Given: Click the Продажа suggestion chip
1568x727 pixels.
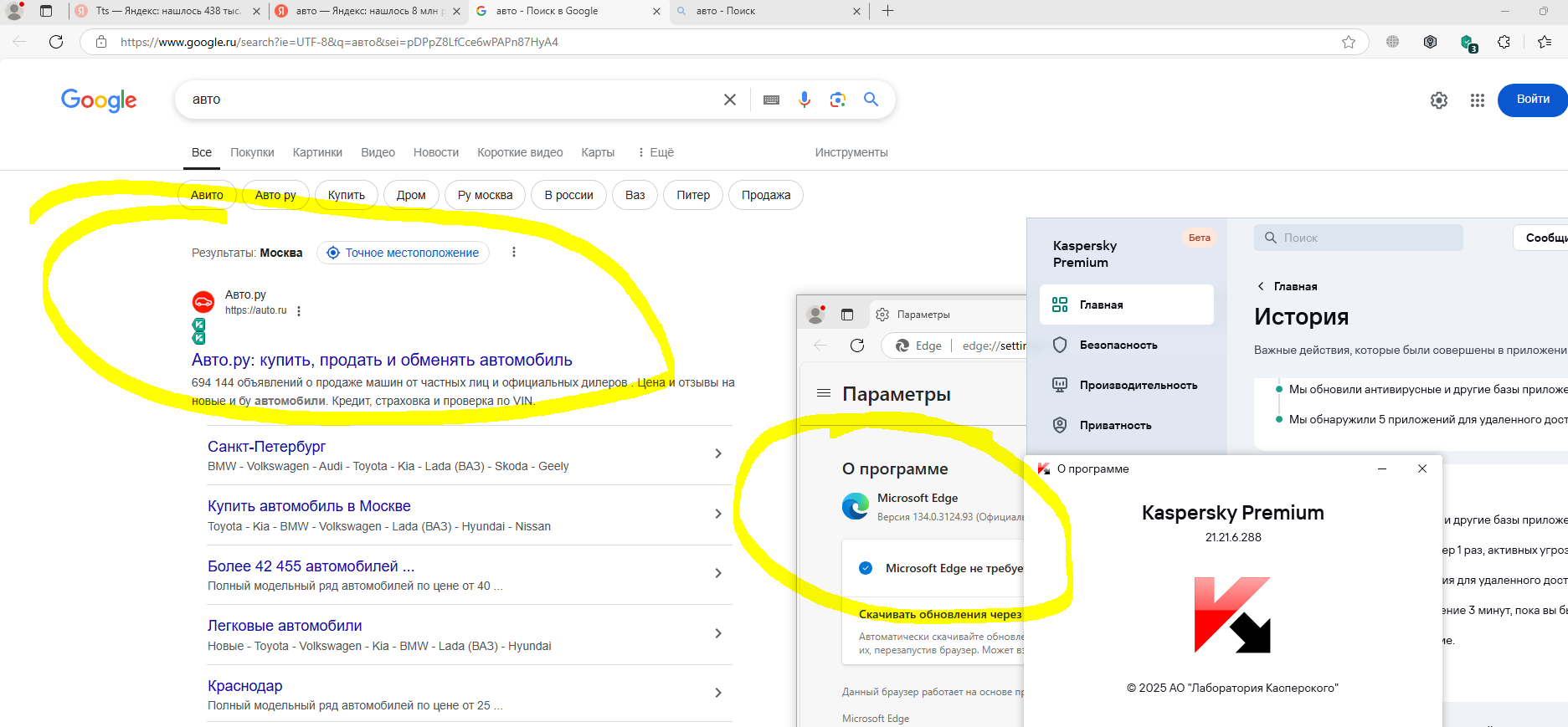Looking at the screenshot, I should coord(766,195).
